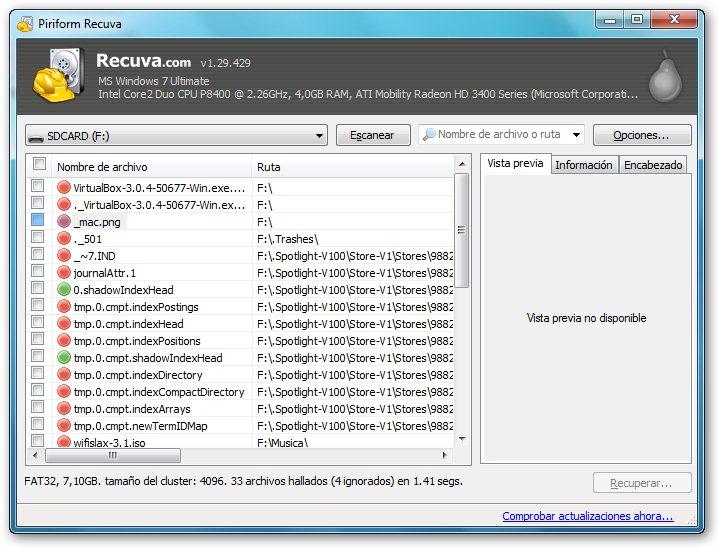Click the F:\Musica\ path cell
The width and height of the screenshot is (719, 548).
282,443
